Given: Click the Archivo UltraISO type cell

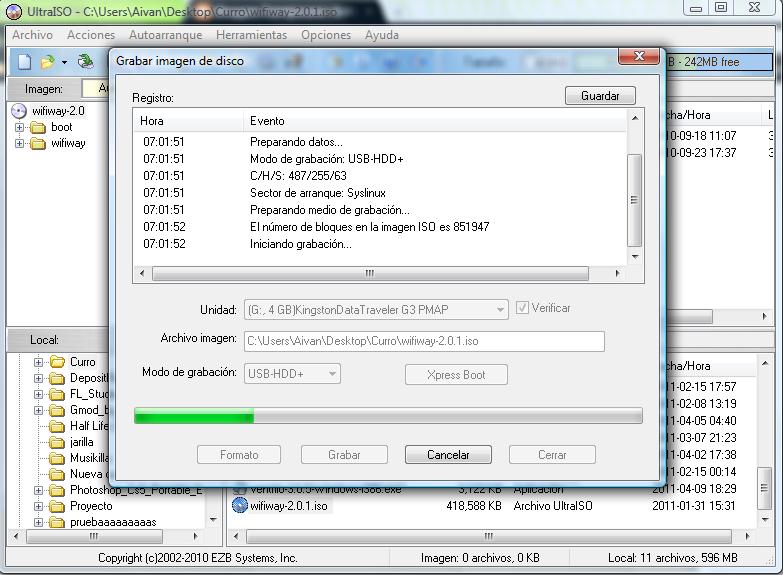Looking at the screenshot, I should [553, 506].
